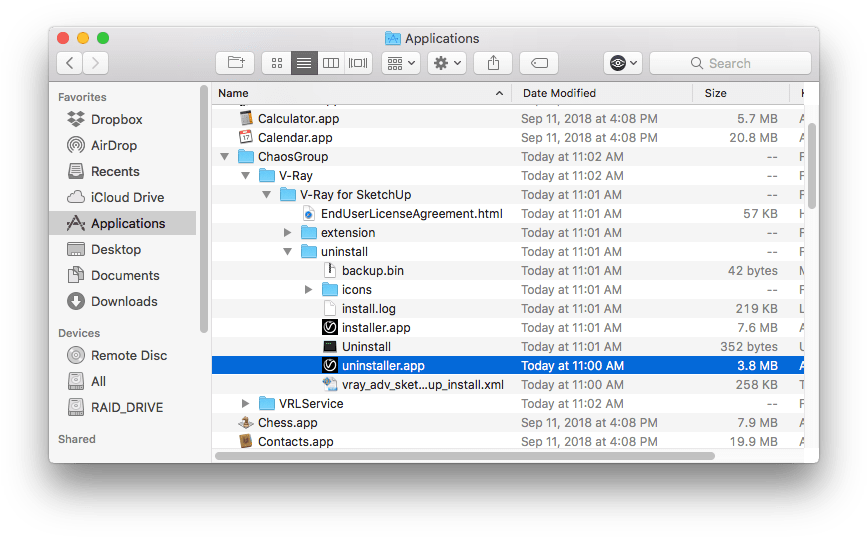Expand the extension folder
867x537 pixels.
(288, 233)
